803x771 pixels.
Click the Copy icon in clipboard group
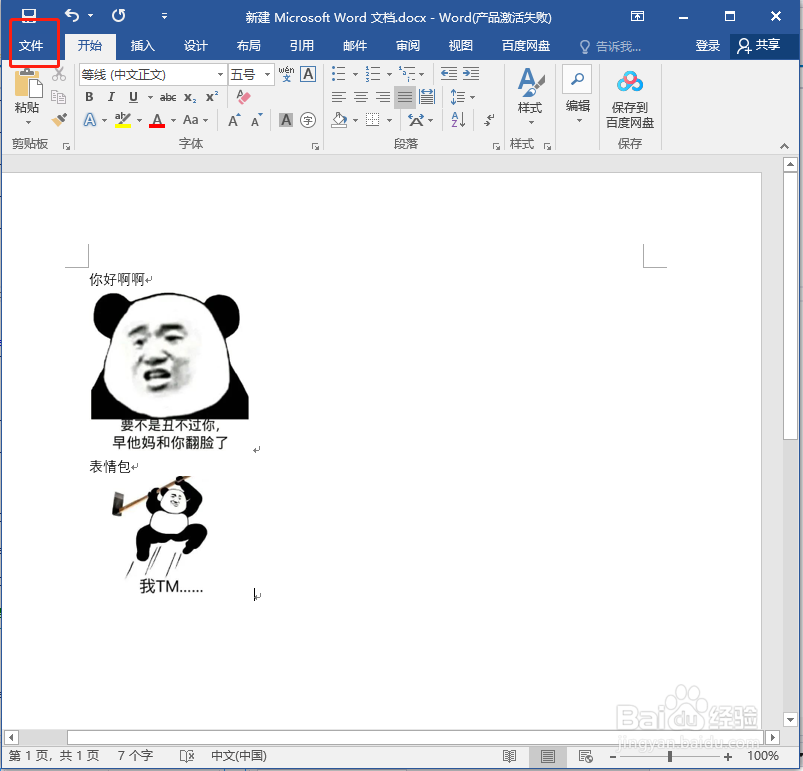tap(59, 97)
